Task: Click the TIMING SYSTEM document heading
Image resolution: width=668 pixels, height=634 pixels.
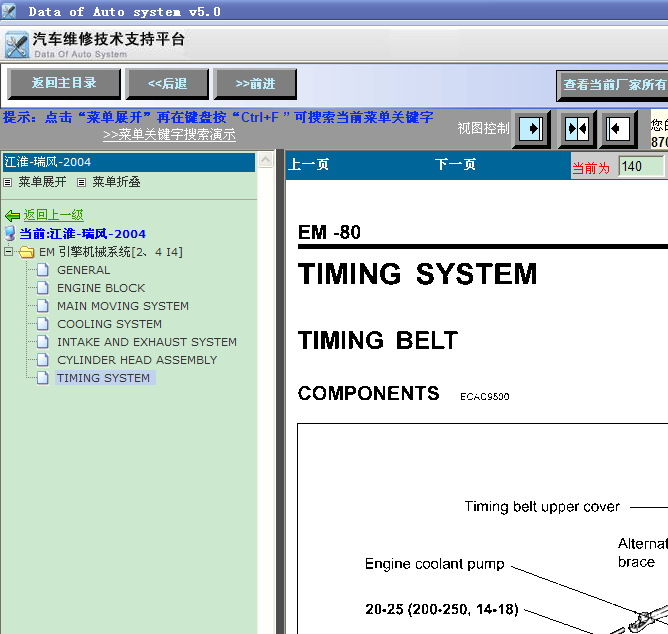Action: pos(418,274)
